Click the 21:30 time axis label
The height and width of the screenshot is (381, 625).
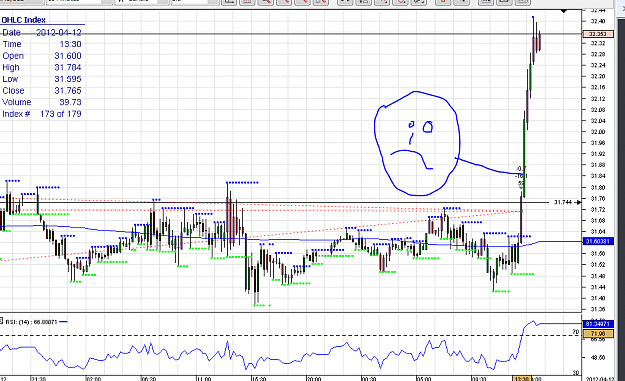38,379
